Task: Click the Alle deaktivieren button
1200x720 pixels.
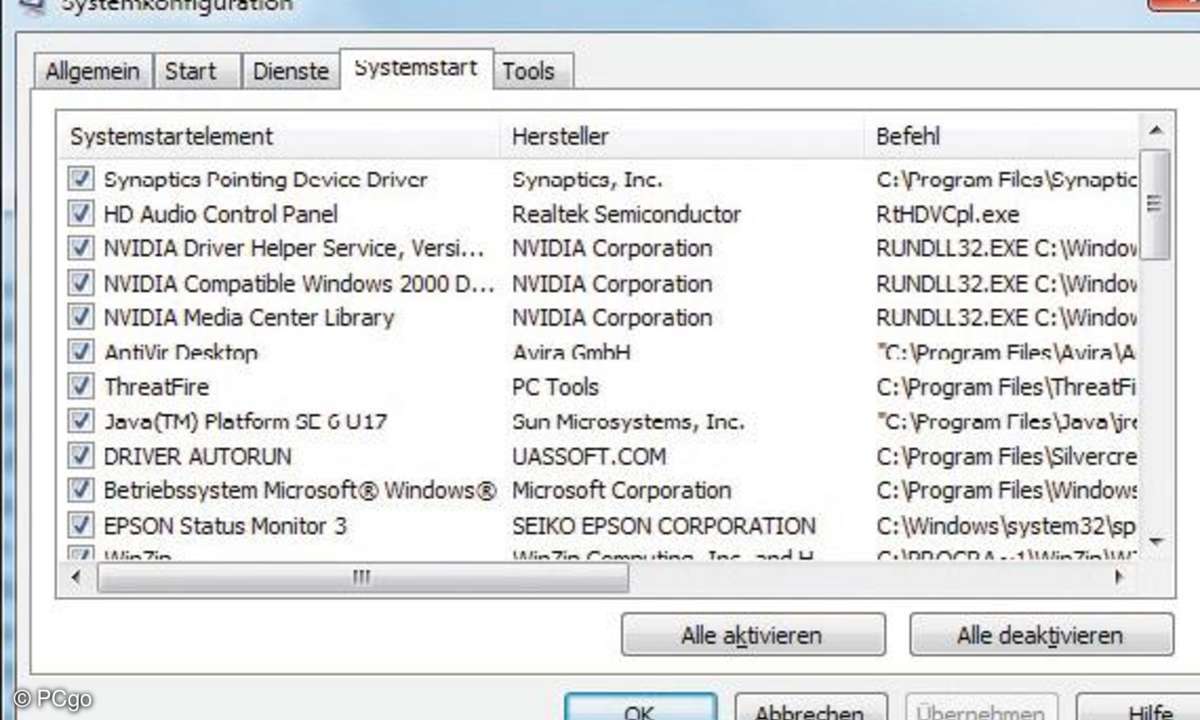Action: tap(1041, 635)
